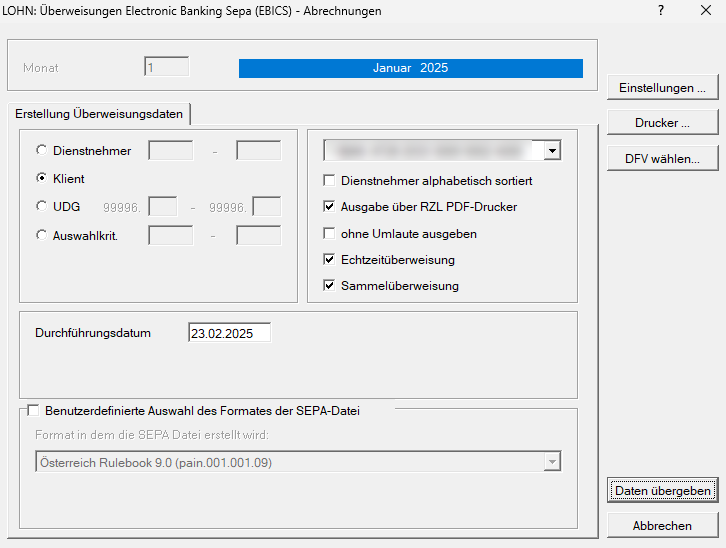Viewport: 726px width, 548px height.
Task: Check ohne Umlaute ausgeben option
Action: click(x=329, y=234)
